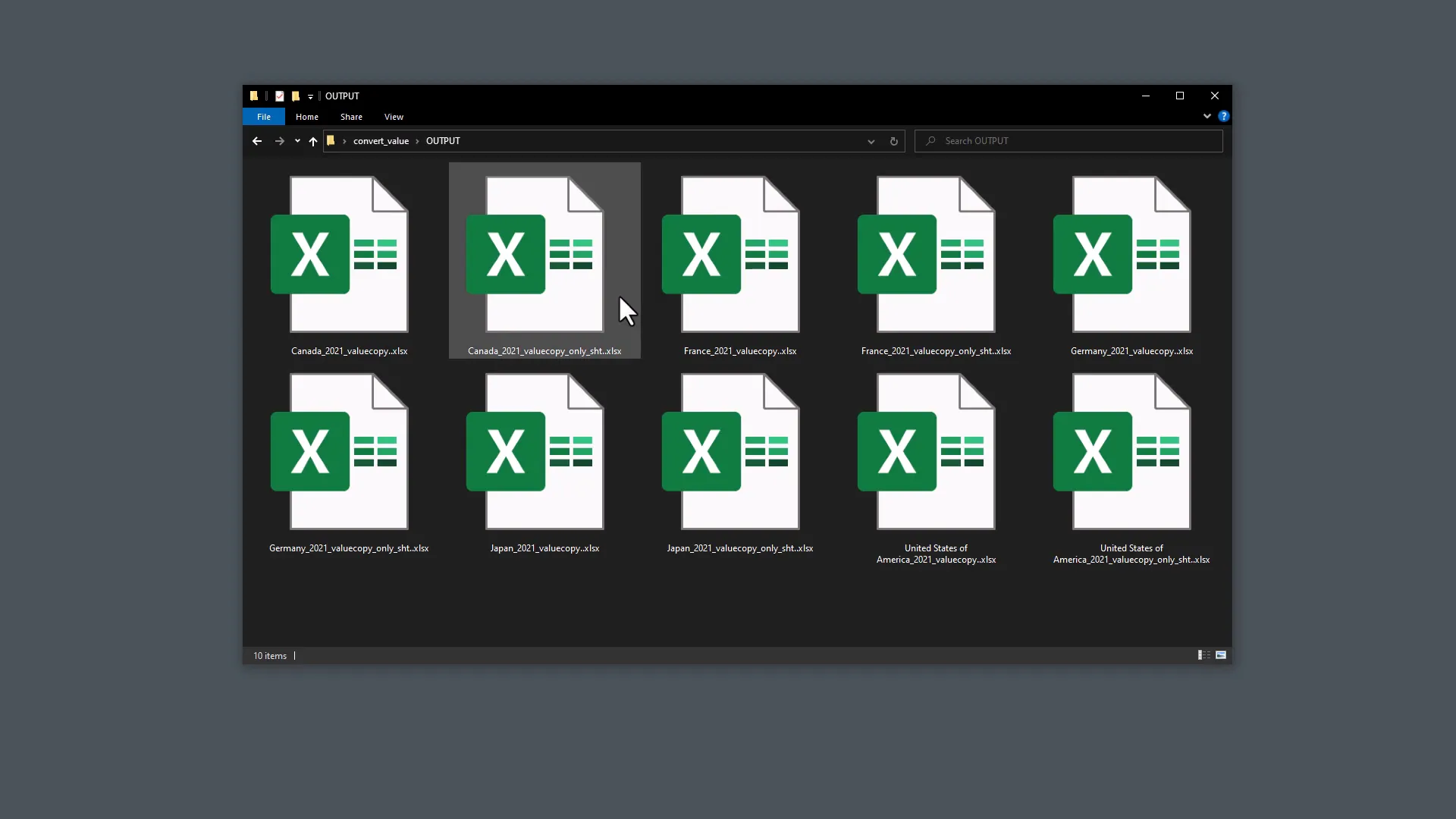Select the France_2021_valuecopy_only_sht..xlsx file
This screenshot has height=819, width=1456.
click(x=936, y=255)
